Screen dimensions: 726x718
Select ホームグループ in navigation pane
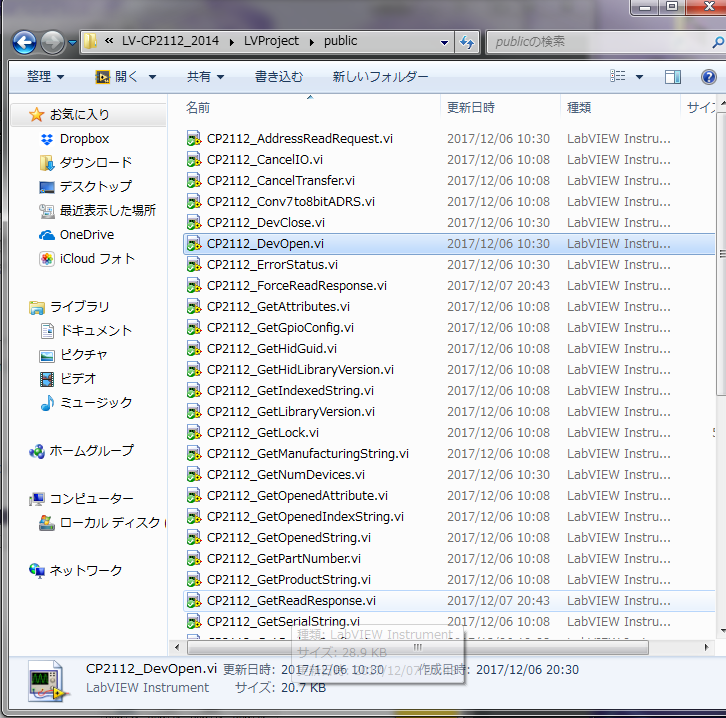pyautogui.click(x=91, y=451)
